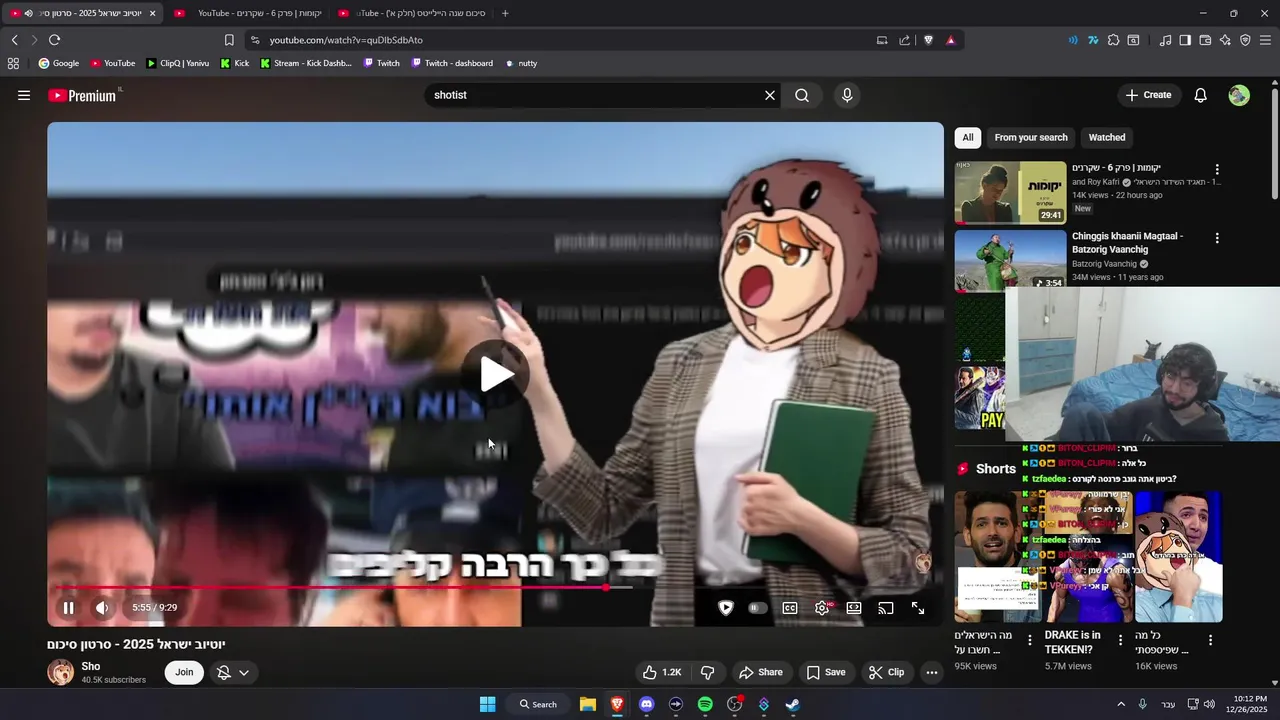Click the Create button

click(x=1148, y=95)
